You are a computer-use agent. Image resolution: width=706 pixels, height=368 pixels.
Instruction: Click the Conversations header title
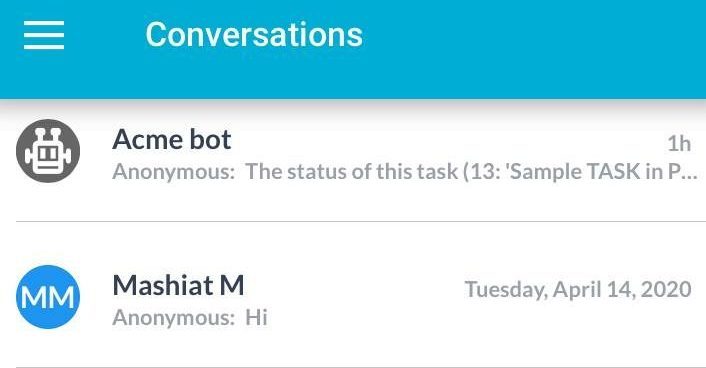(x=254, y=35)
